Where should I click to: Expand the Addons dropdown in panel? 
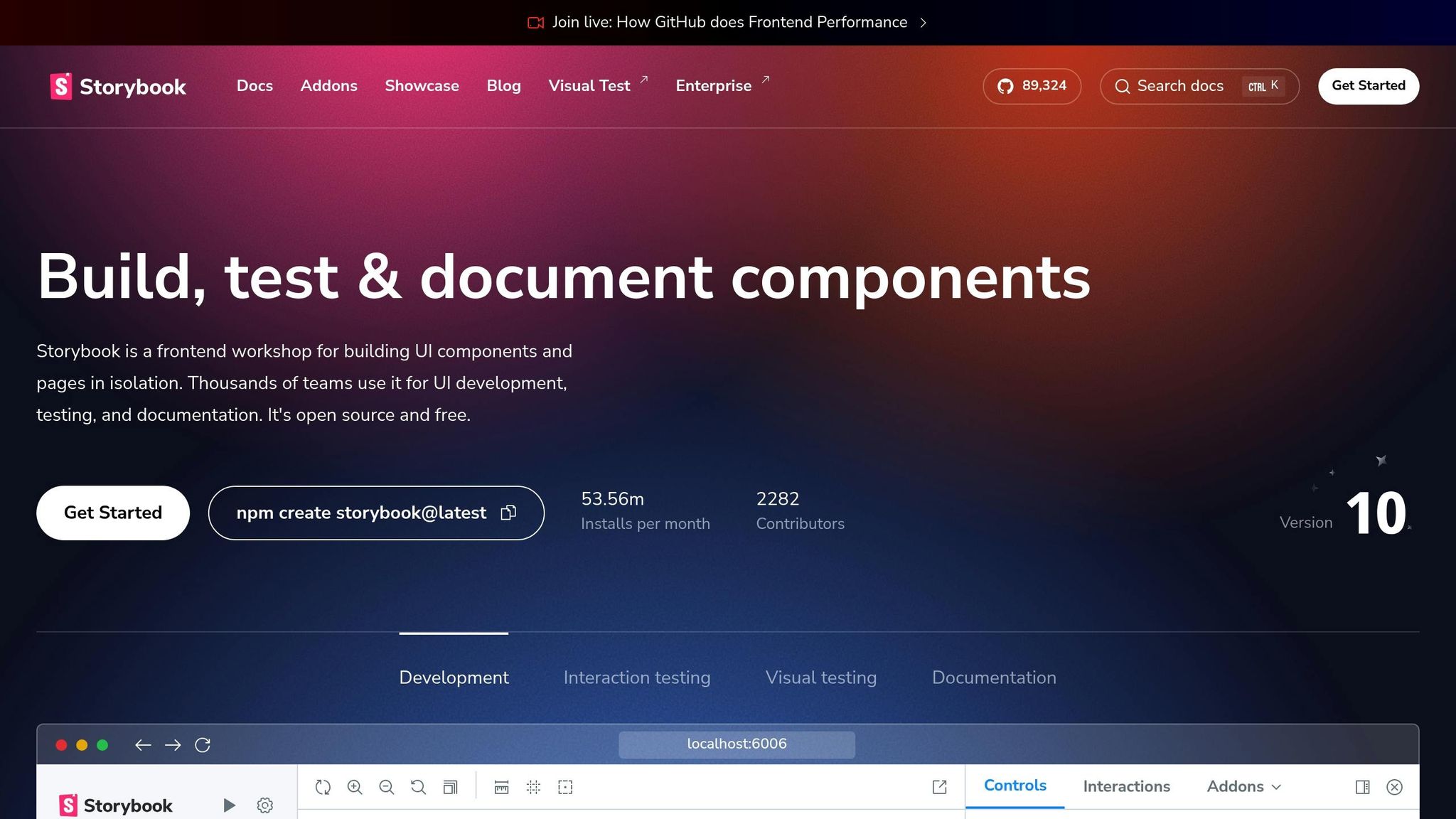coord(1243,786)
